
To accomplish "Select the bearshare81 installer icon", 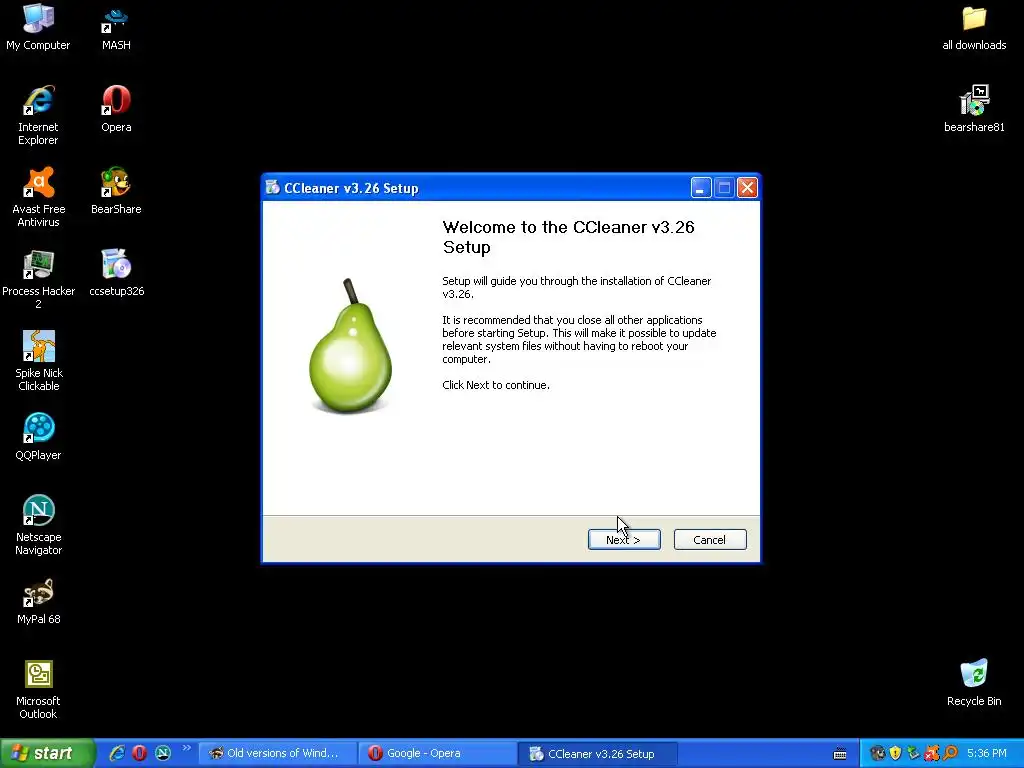I will click(974, 110).
